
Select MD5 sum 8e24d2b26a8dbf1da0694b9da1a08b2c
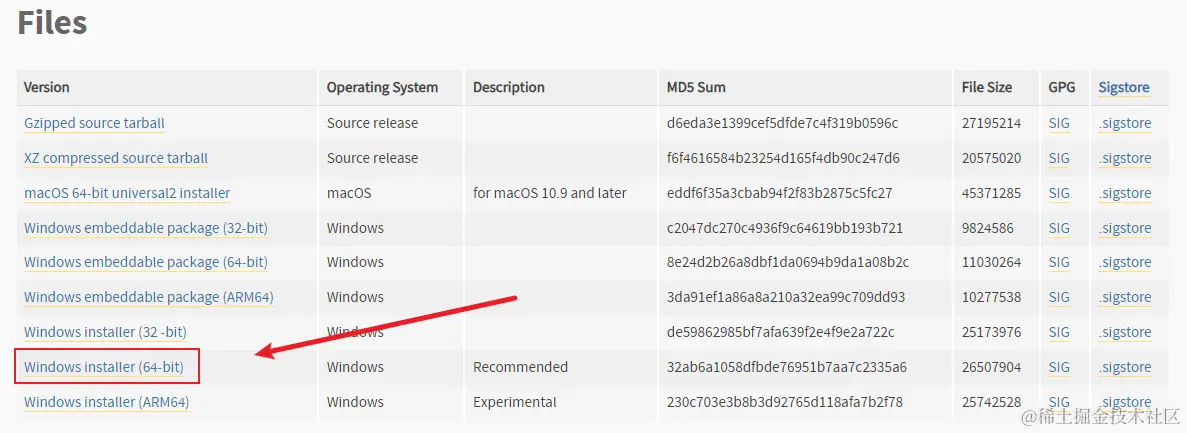pyautogui.click(x=787, y=262)
